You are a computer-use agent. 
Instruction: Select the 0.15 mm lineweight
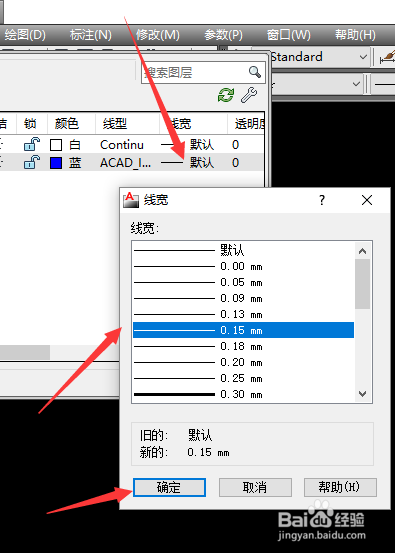coord(243,330)
